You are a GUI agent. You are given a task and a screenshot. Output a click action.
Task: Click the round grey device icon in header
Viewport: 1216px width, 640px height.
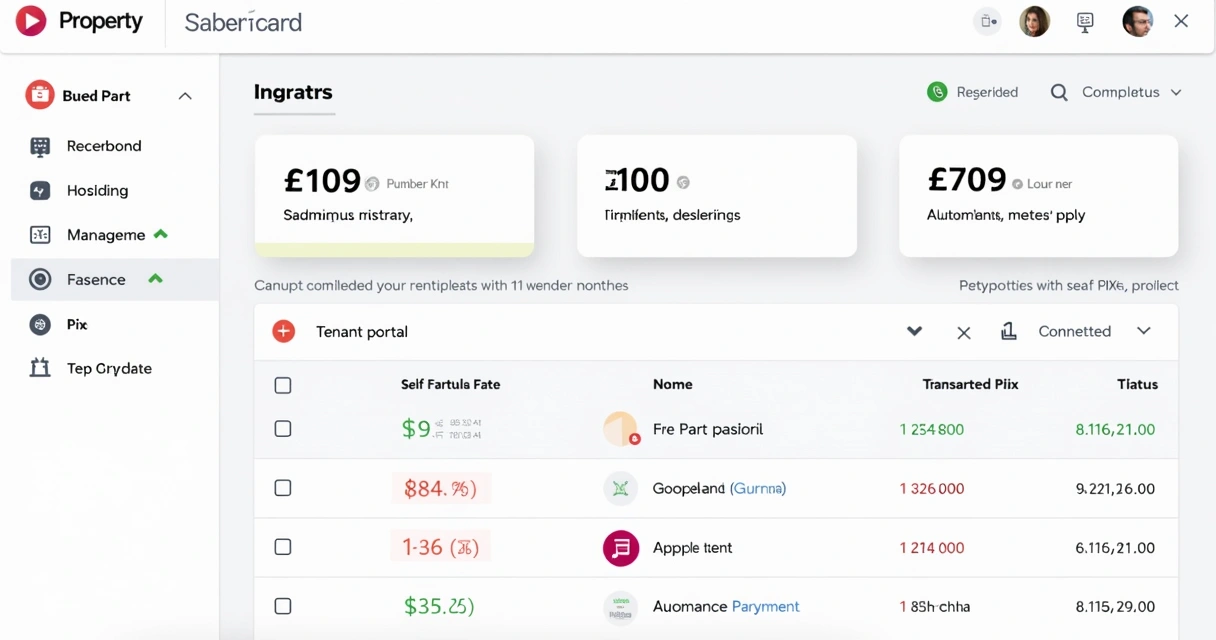click(x=988, y=21)
